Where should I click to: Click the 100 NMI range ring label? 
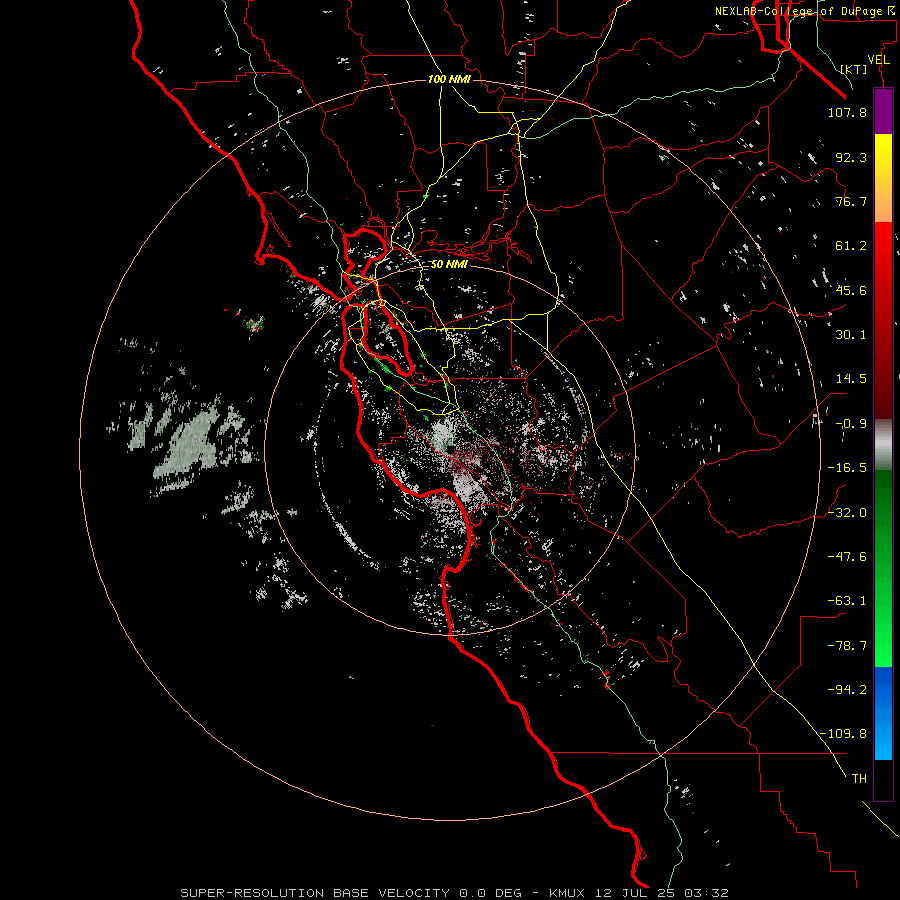coord(449,79)
